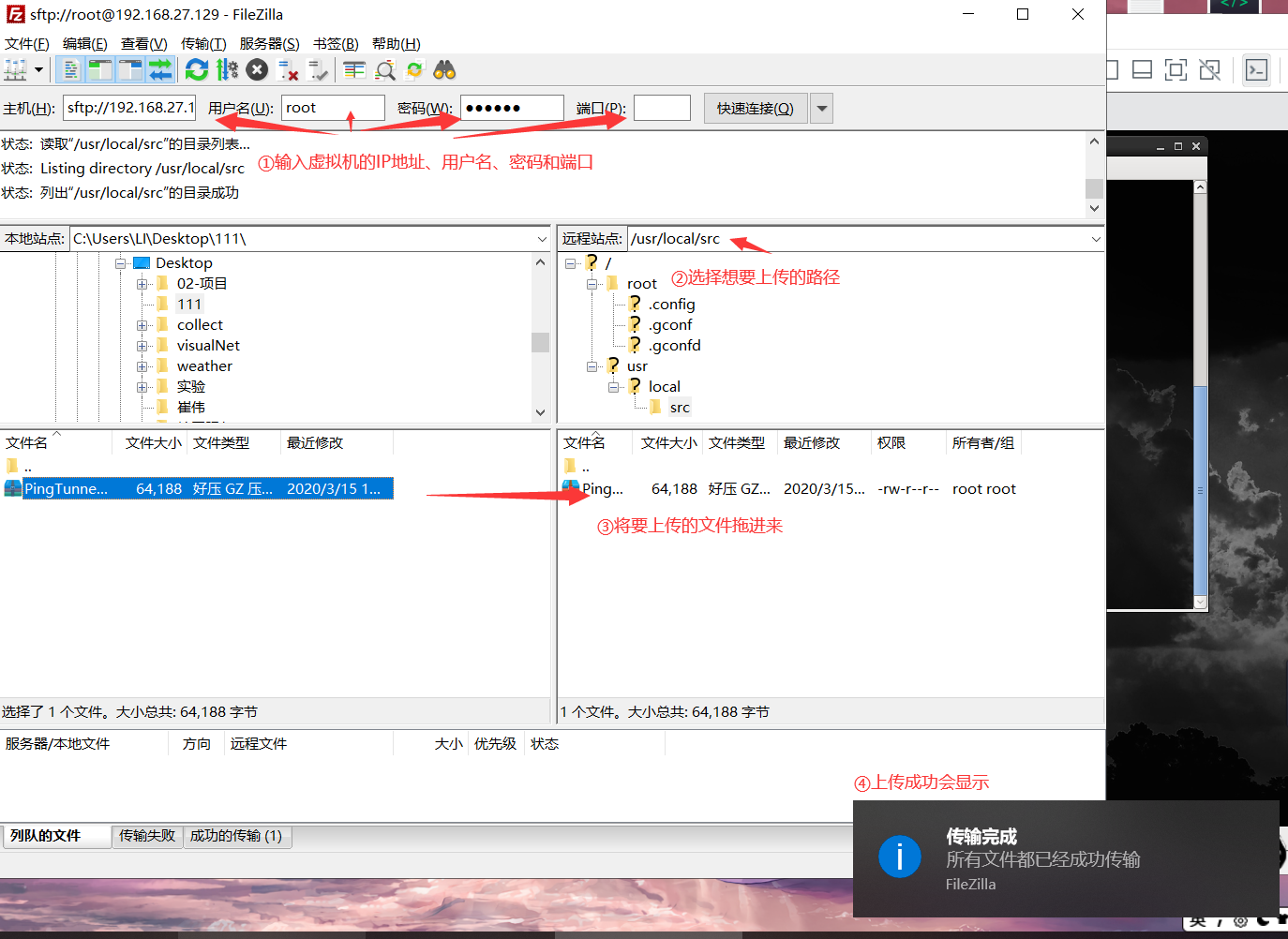Screen dimensions: 1288x939
Task: Toggle synchronized browsing
Action: (x=412, y=70)
